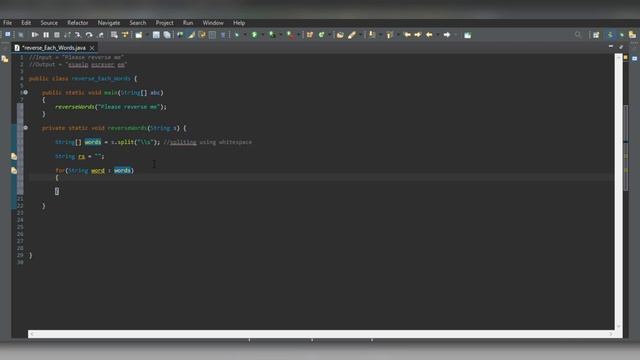The height and width of the screenshot is (360, 640).
Task: Toggle Use Step Filters button
Action: point(125,35)
